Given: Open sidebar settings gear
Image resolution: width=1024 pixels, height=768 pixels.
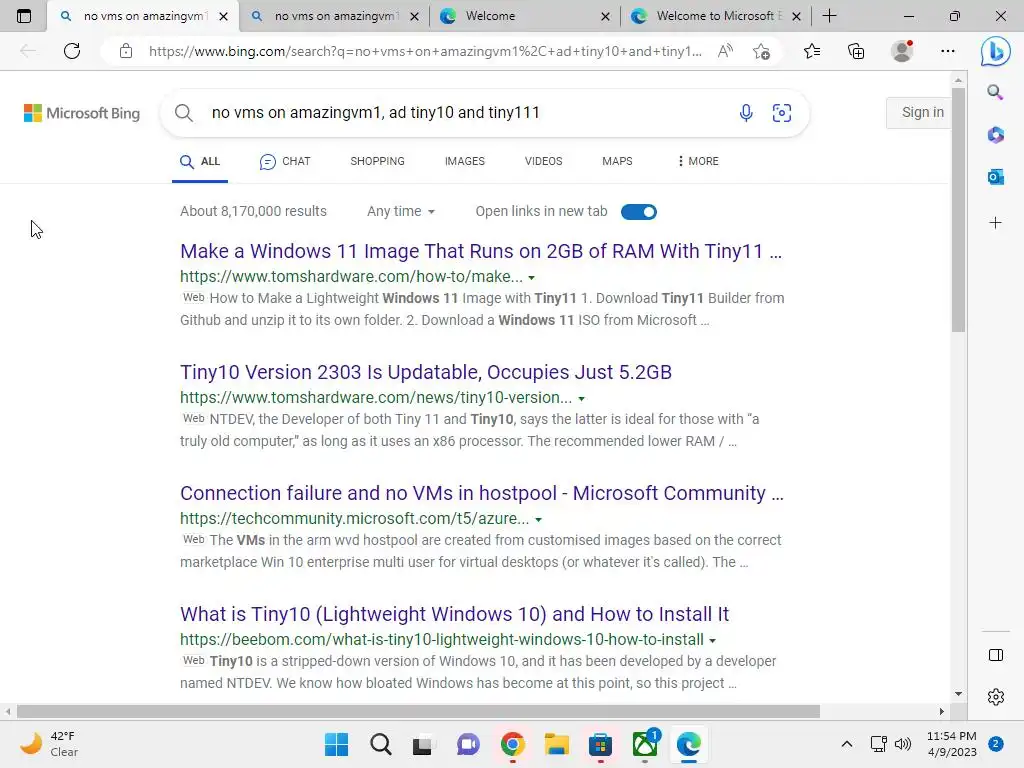Looking at the screenshot, I should [x=996, y=697].
